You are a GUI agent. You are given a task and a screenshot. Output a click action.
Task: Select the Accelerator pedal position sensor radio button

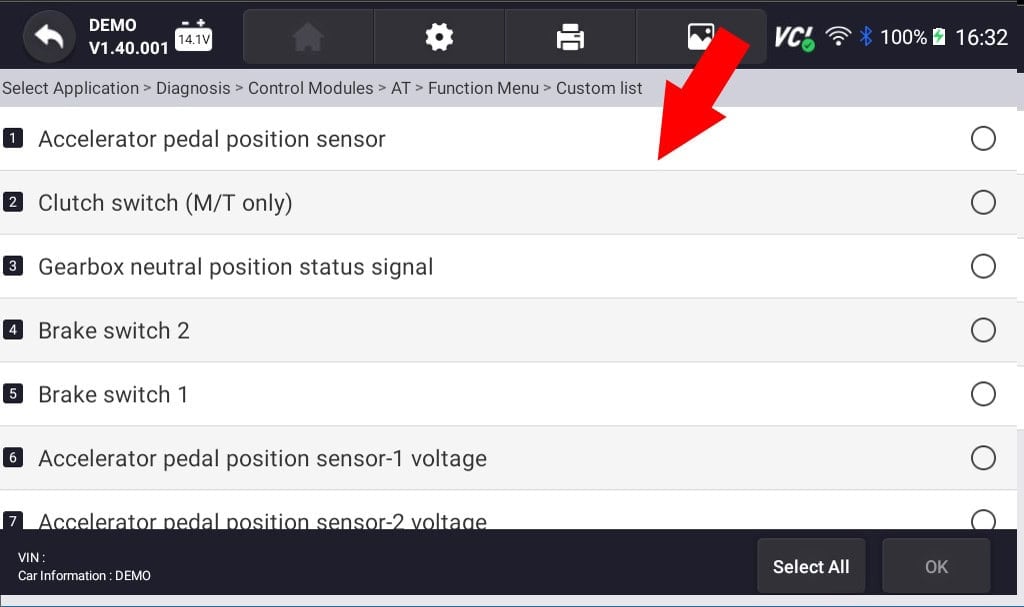(x=983, y=138)
